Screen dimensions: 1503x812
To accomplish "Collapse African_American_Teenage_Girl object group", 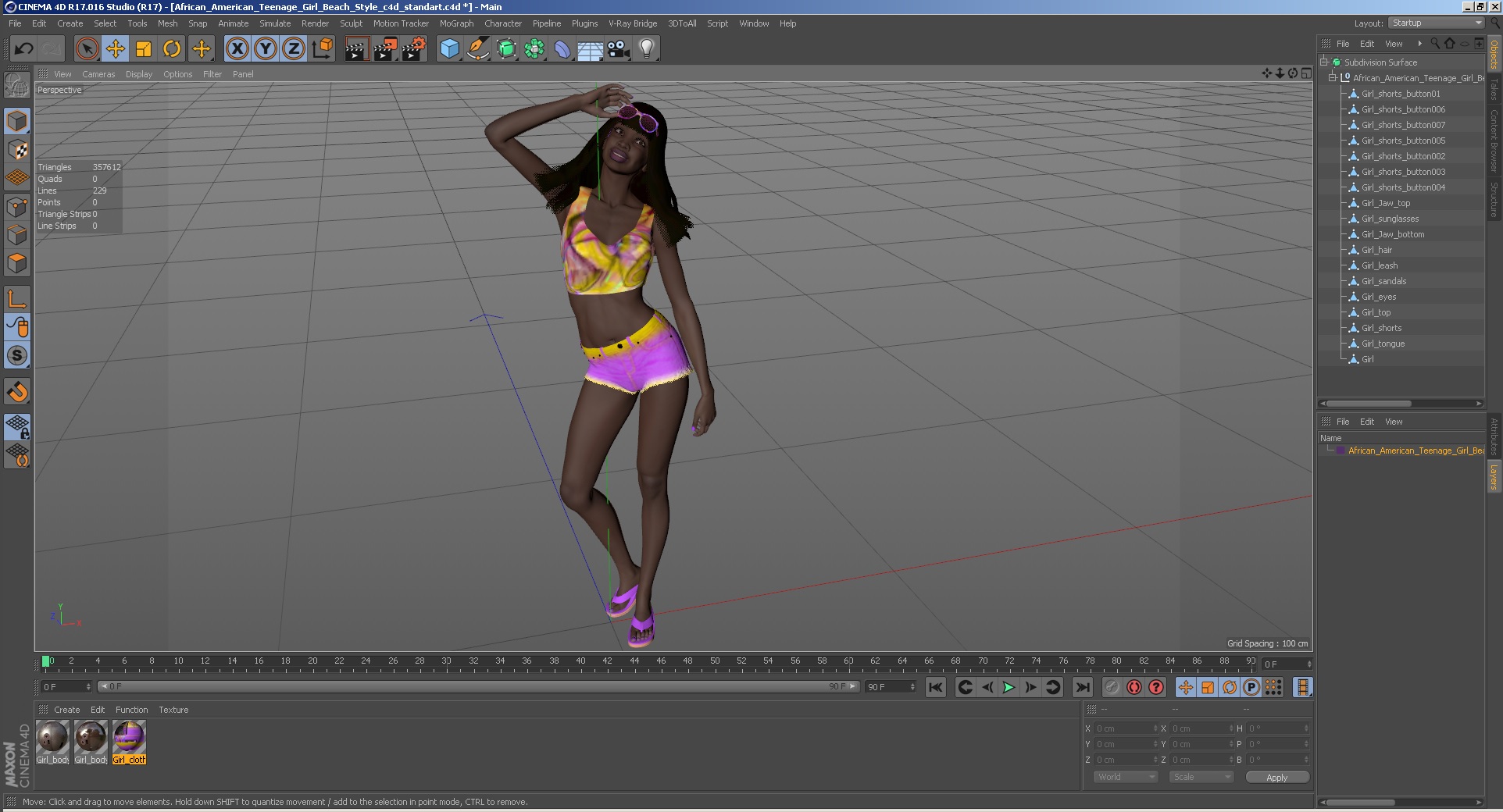I will coord(1333,77).
